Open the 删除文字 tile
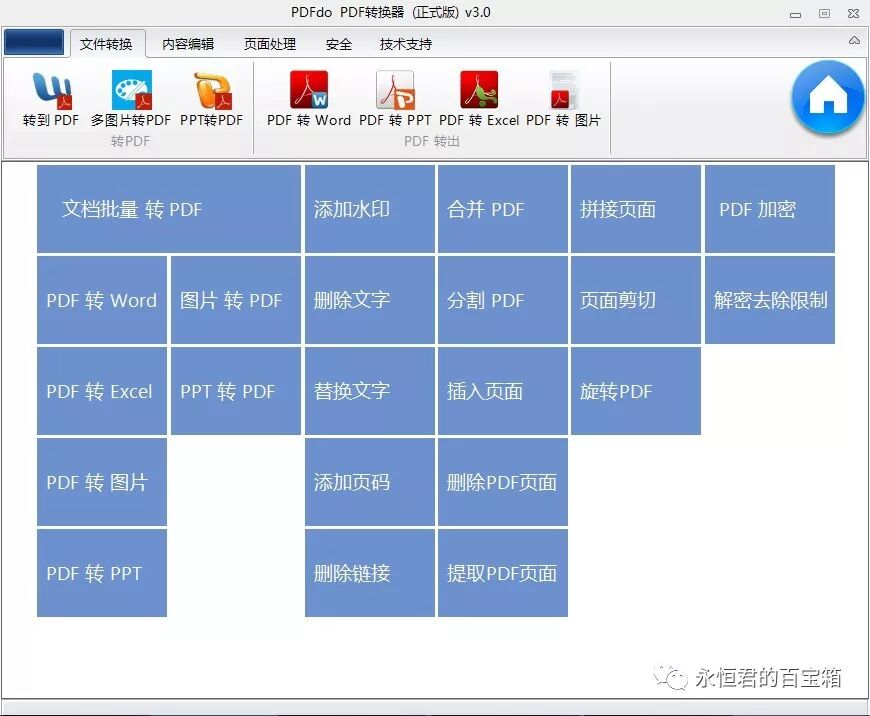 [x=370, y=300]
